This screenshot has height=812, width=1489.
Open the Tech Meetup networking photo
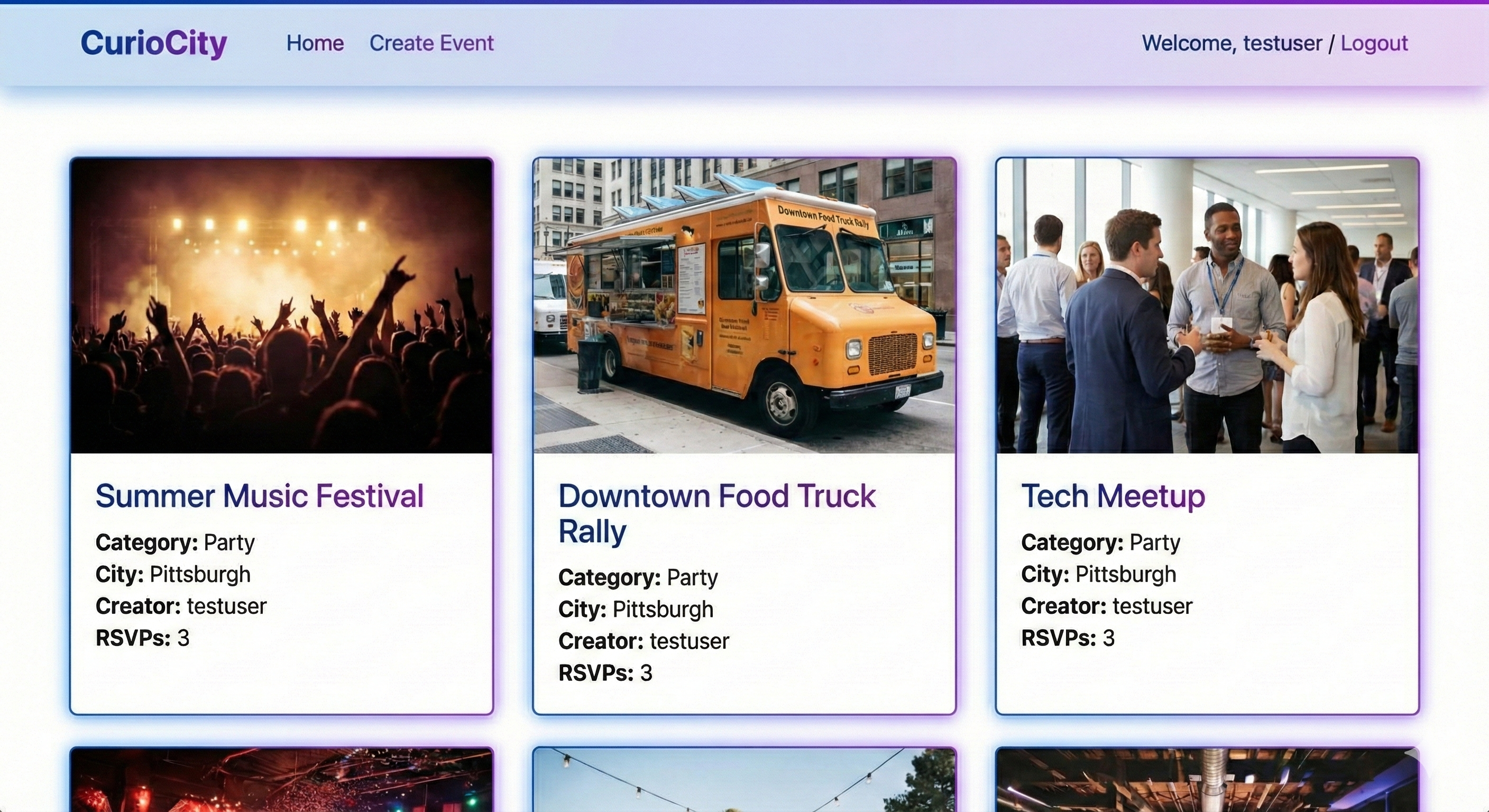point(1207,305)
